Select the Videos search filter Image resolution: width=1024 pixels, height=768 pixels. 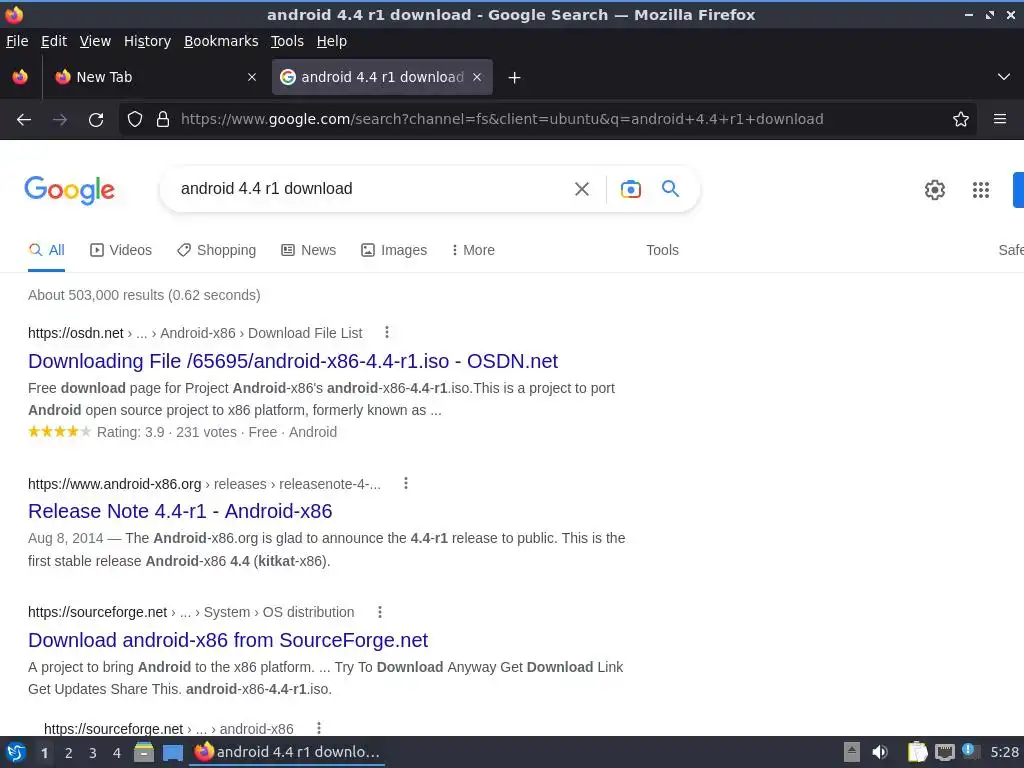click(x=121, y=250)
